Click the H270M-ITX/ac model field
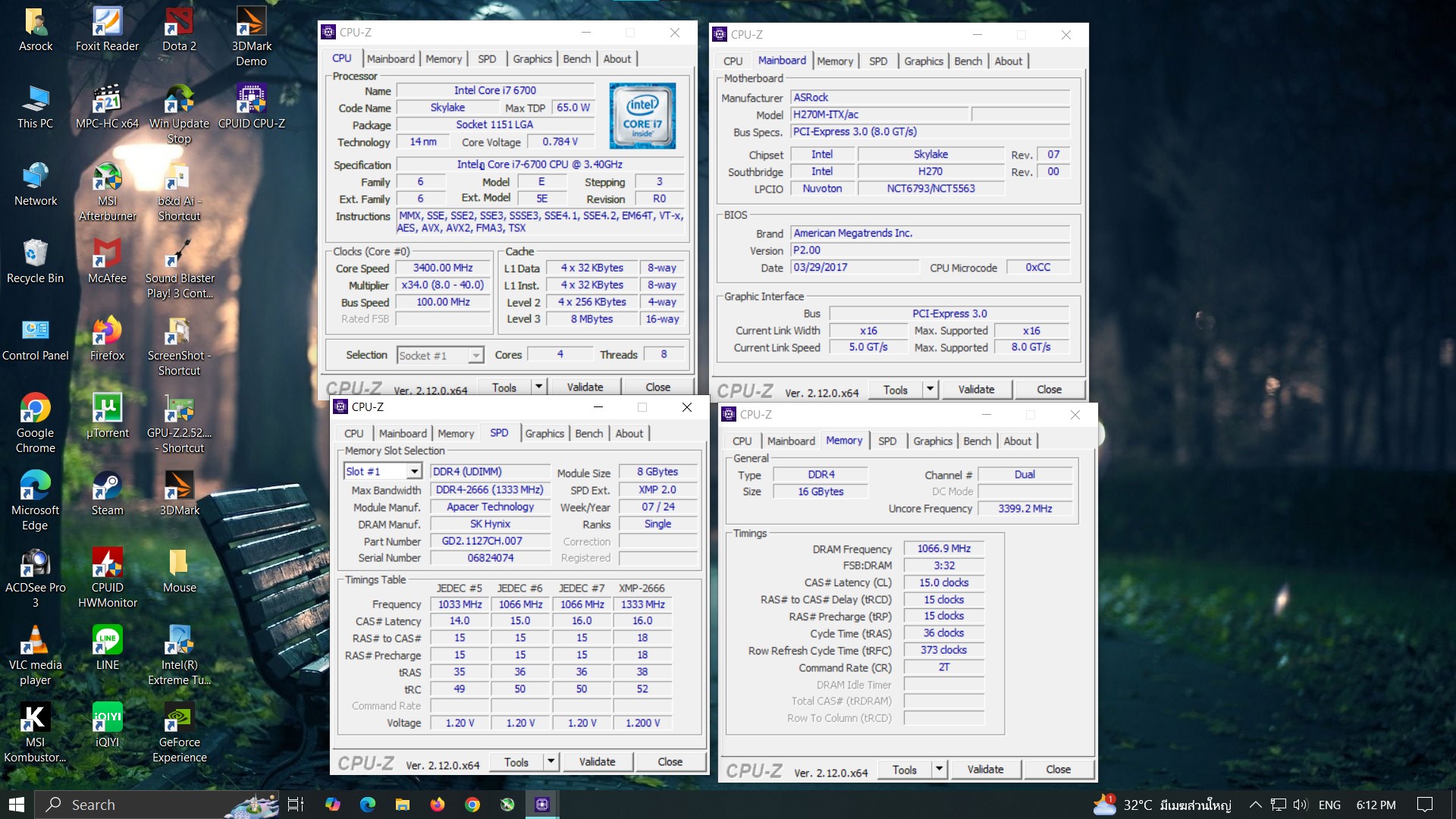The height and width of the screenshot is (819, 1456). (x=879, y=115)
